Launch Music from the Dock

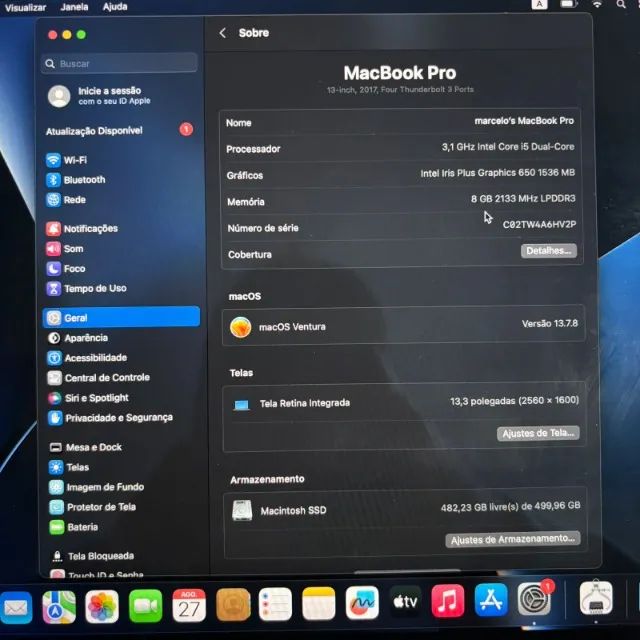(448, 601)
